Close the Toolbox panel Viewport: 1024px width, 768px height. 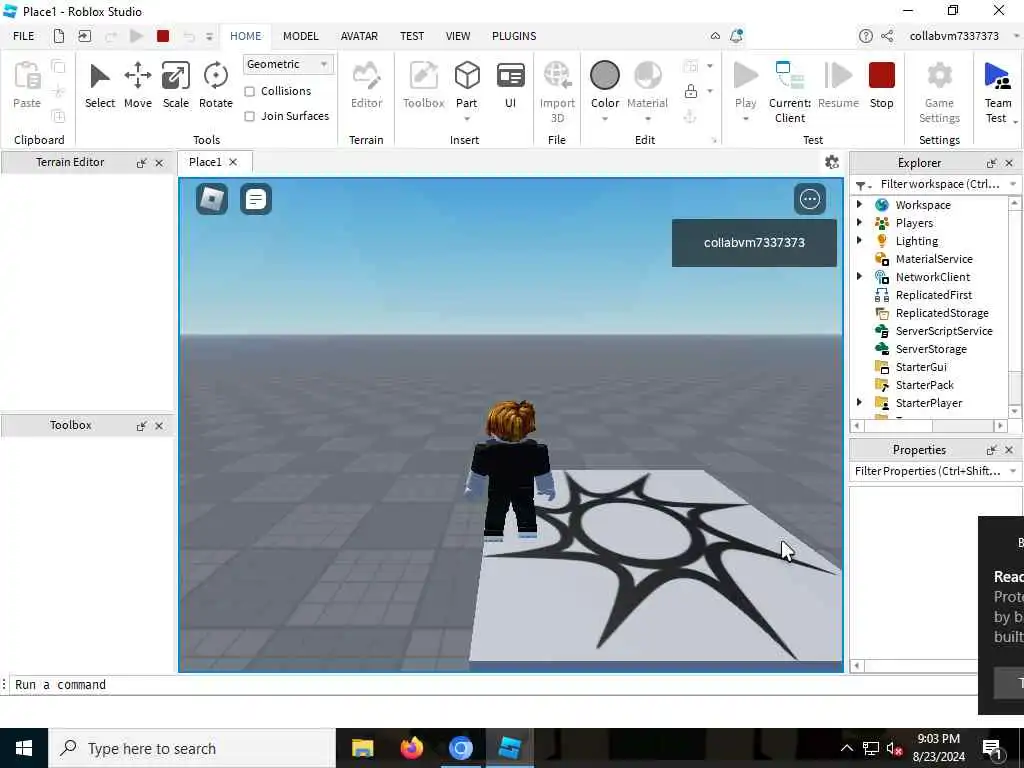159,426
